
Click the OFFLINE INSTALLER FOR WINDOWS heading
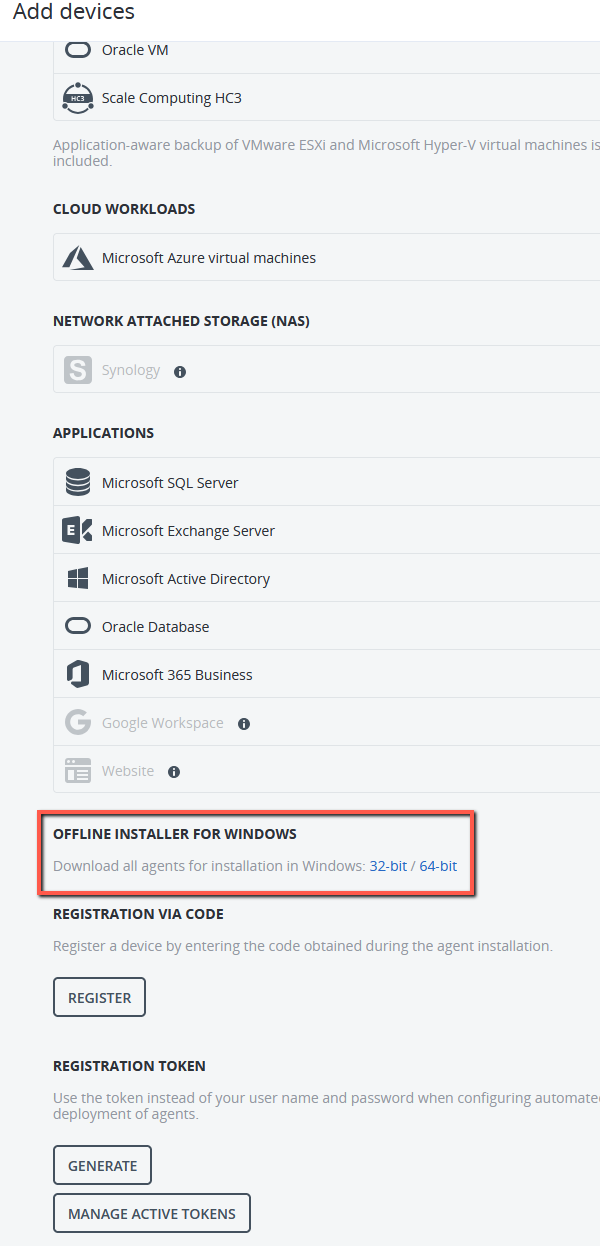pyautogui.click(x=175, y=834)
